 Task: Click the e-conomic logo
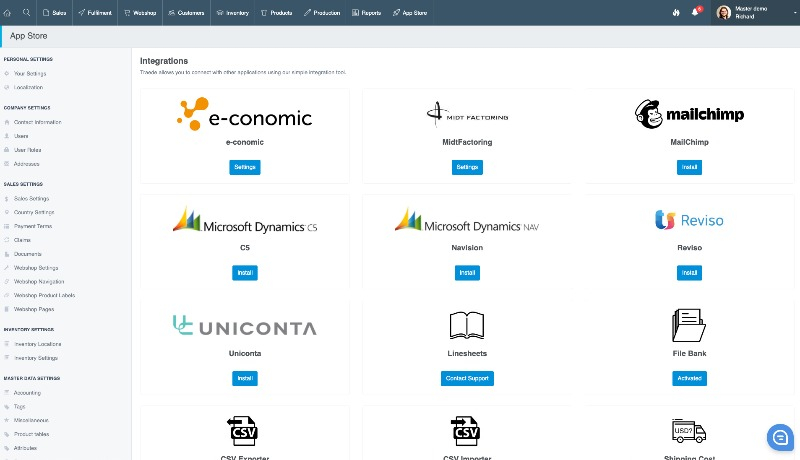[244, 114]
